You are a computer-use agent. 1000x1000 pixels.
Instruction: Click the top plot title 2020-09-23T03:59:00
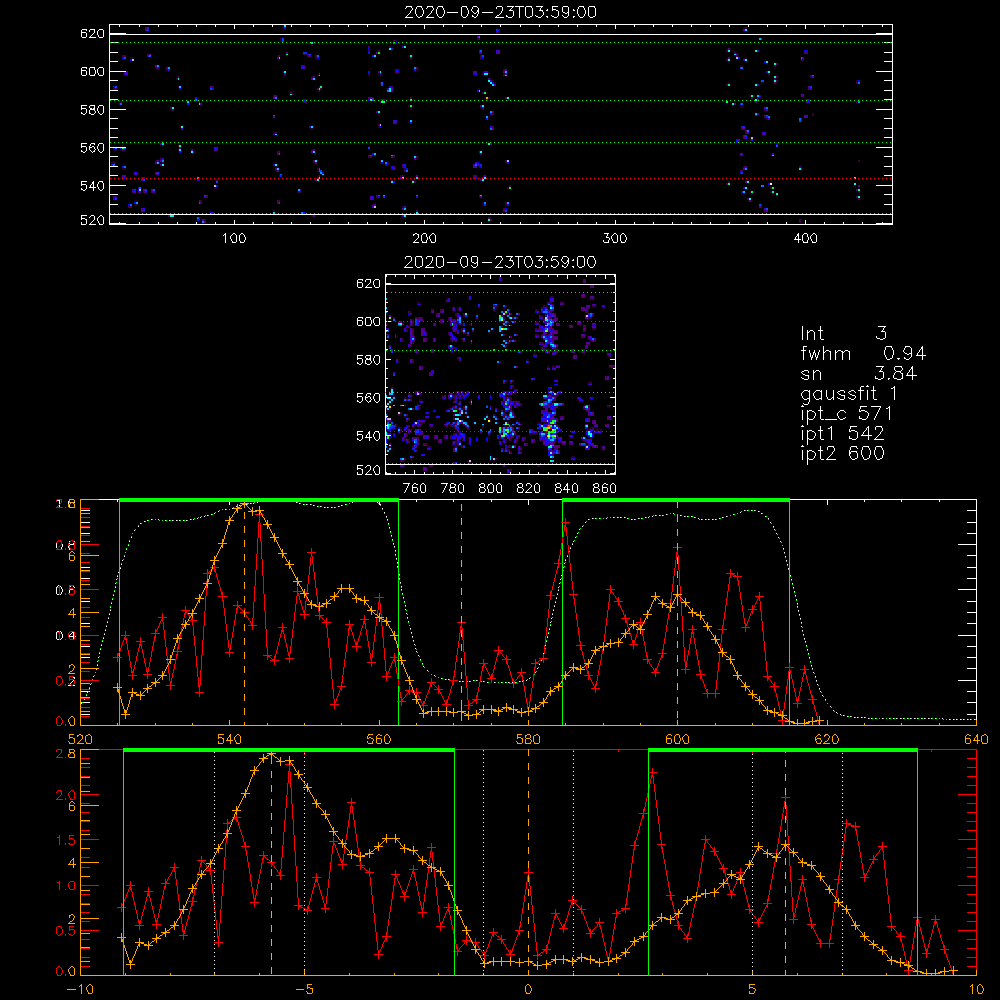click(x=501, y=12)
